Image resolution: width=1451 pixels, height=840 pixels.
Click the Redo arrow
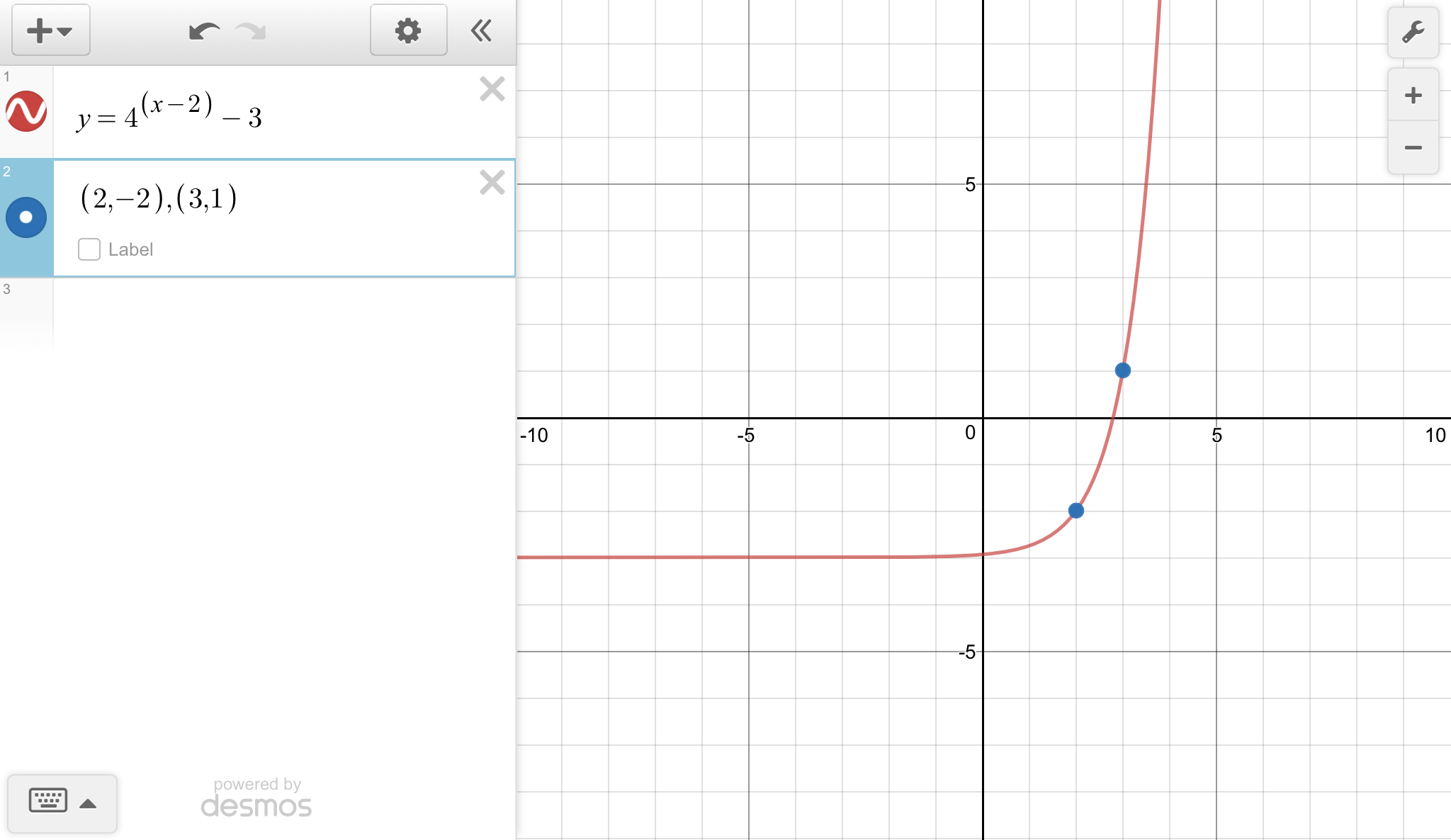(x=251, y=31)
